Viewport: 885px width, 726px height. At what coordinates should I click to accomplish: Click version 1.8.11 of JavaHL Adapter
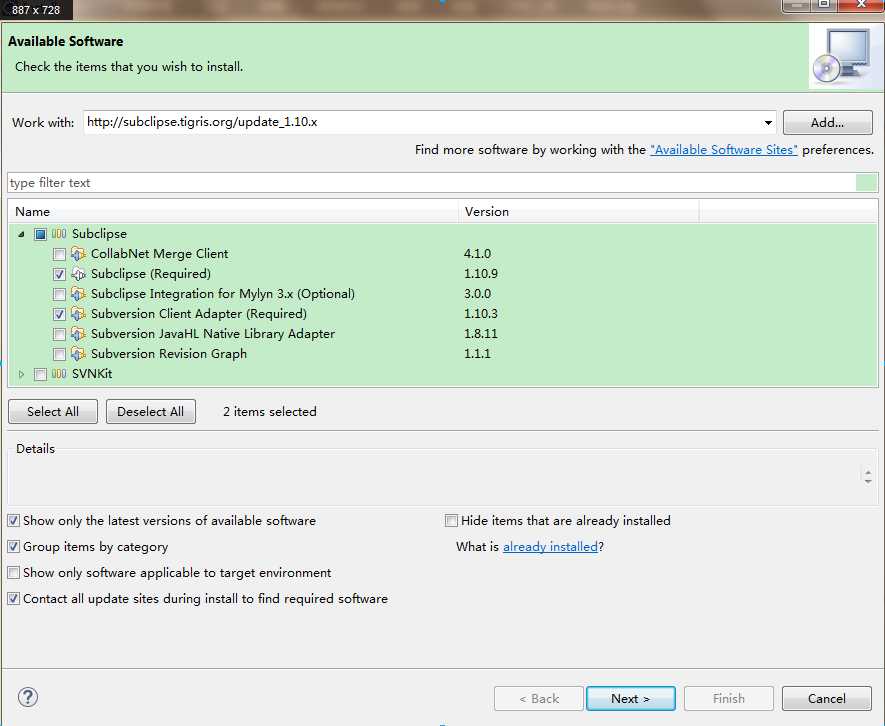click(481, 334)
